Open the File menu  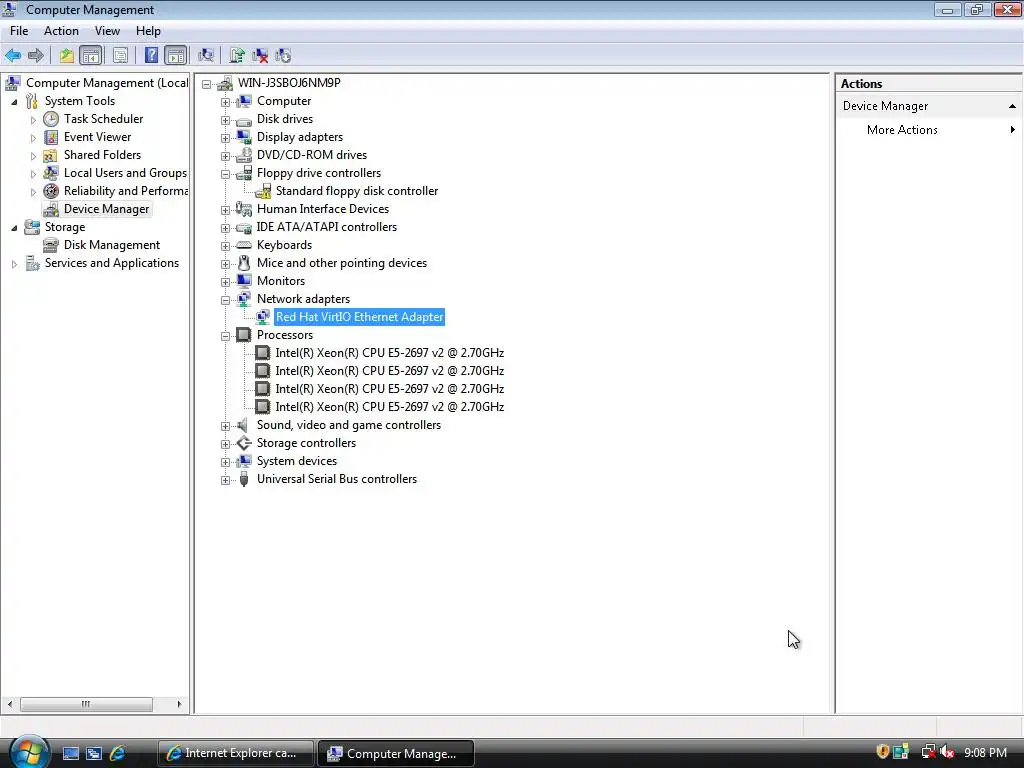[x=19, y=31]
